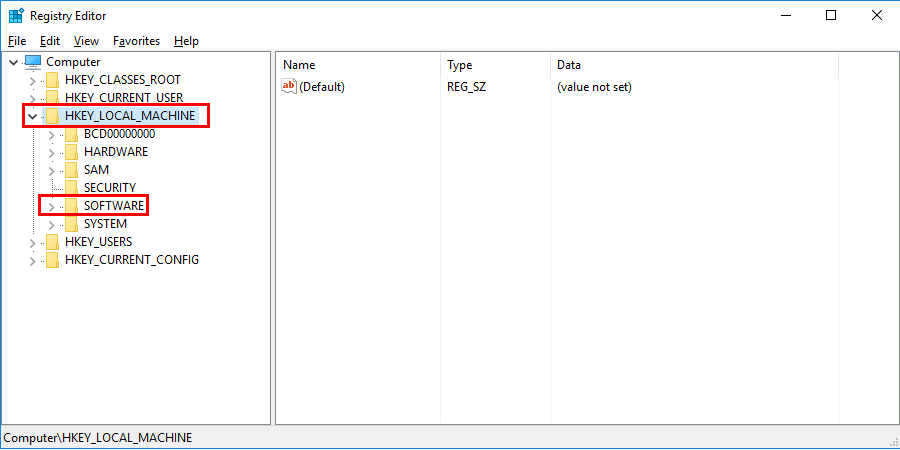The image size is (900, 450).
Task: Select the SECURITY key label
Action: (110, 188)
